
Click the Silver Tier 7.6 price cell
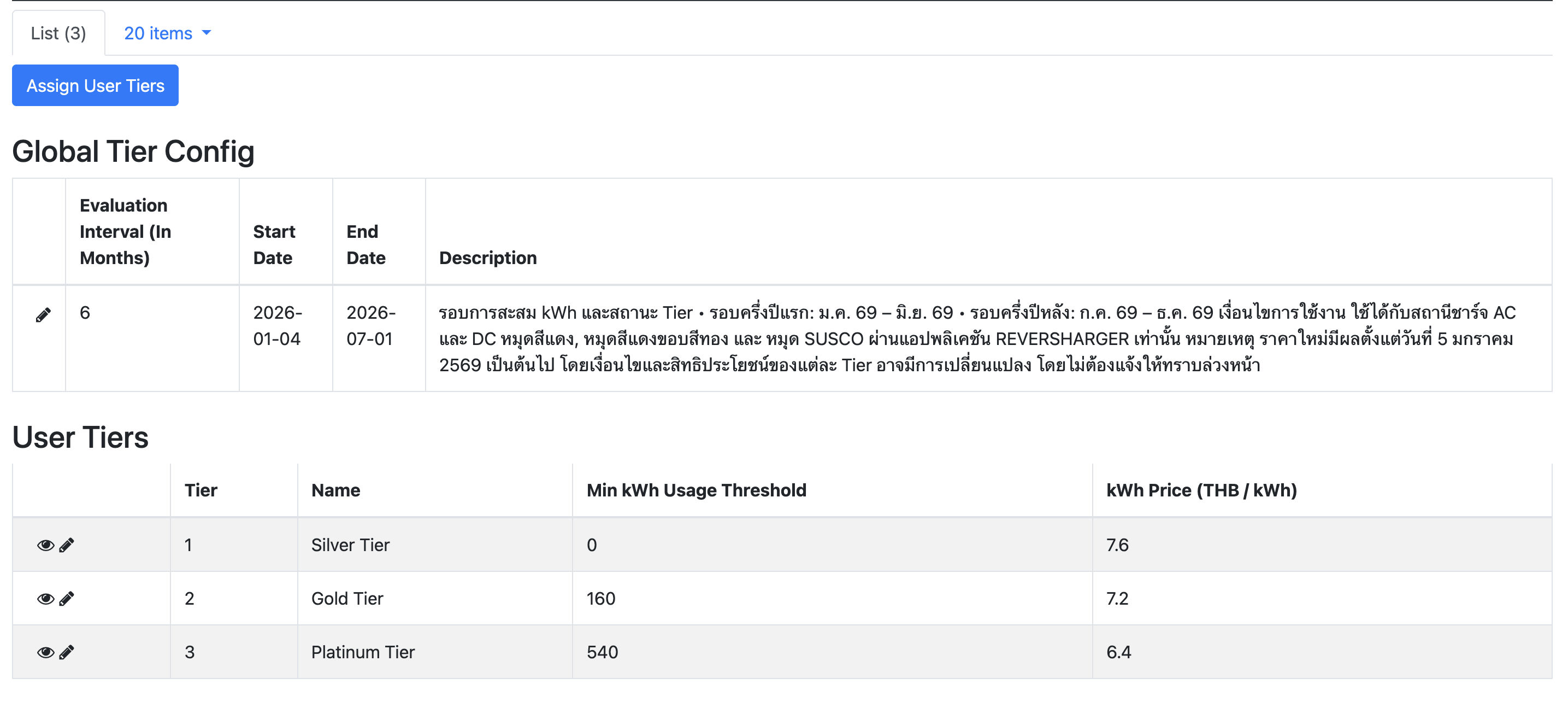(x=1118, y=545)
